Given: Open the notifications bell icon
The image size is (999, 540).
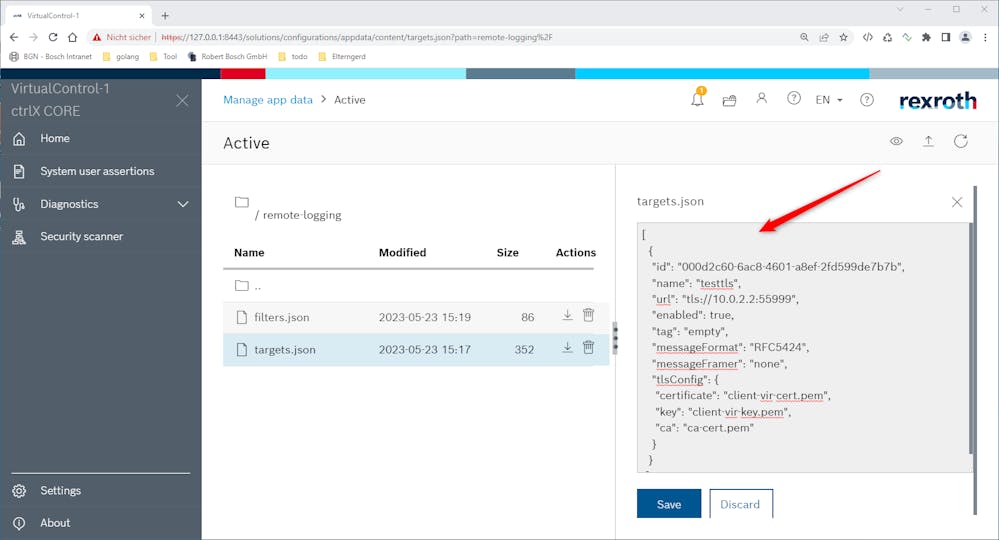Looking at the screenshot, I should pyautogui.click(x=698, y=99).
